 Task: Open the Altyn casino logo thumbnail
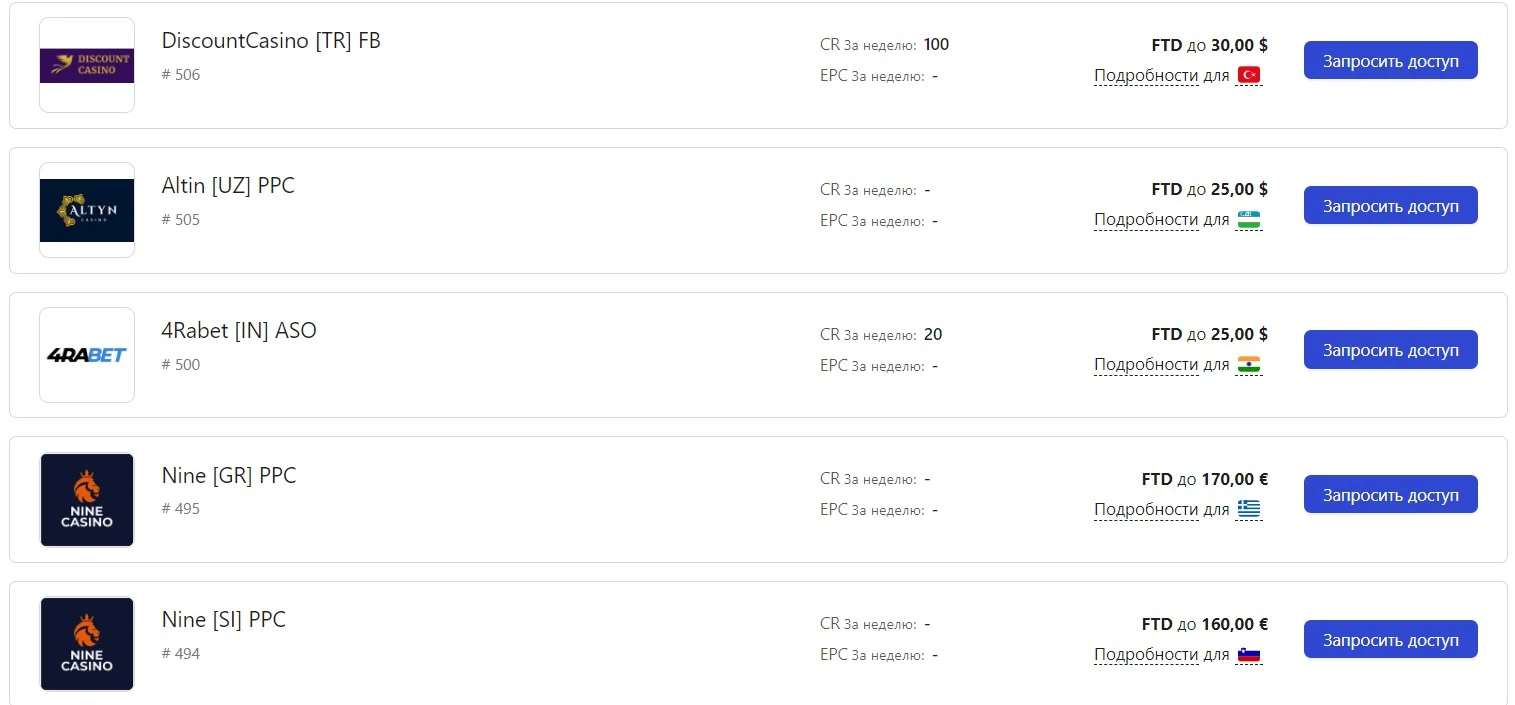[87, 210]
